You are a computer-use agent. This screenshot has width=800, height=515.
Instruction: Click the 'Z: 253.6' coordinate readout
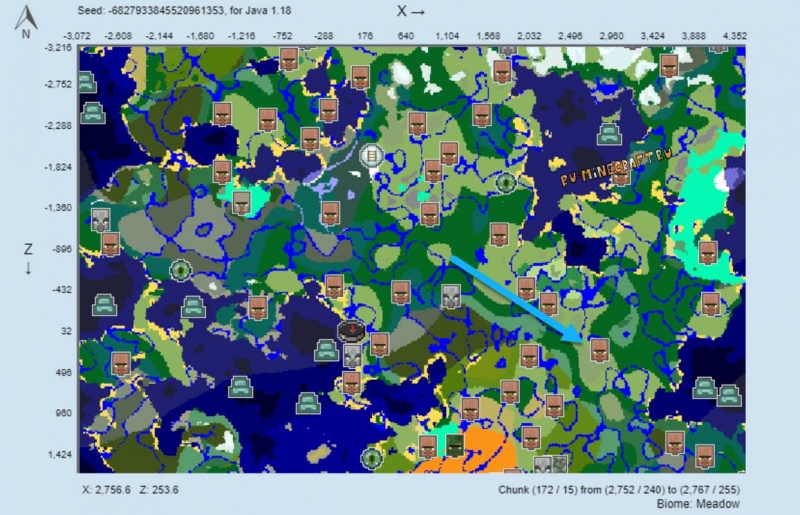[159, 490]
